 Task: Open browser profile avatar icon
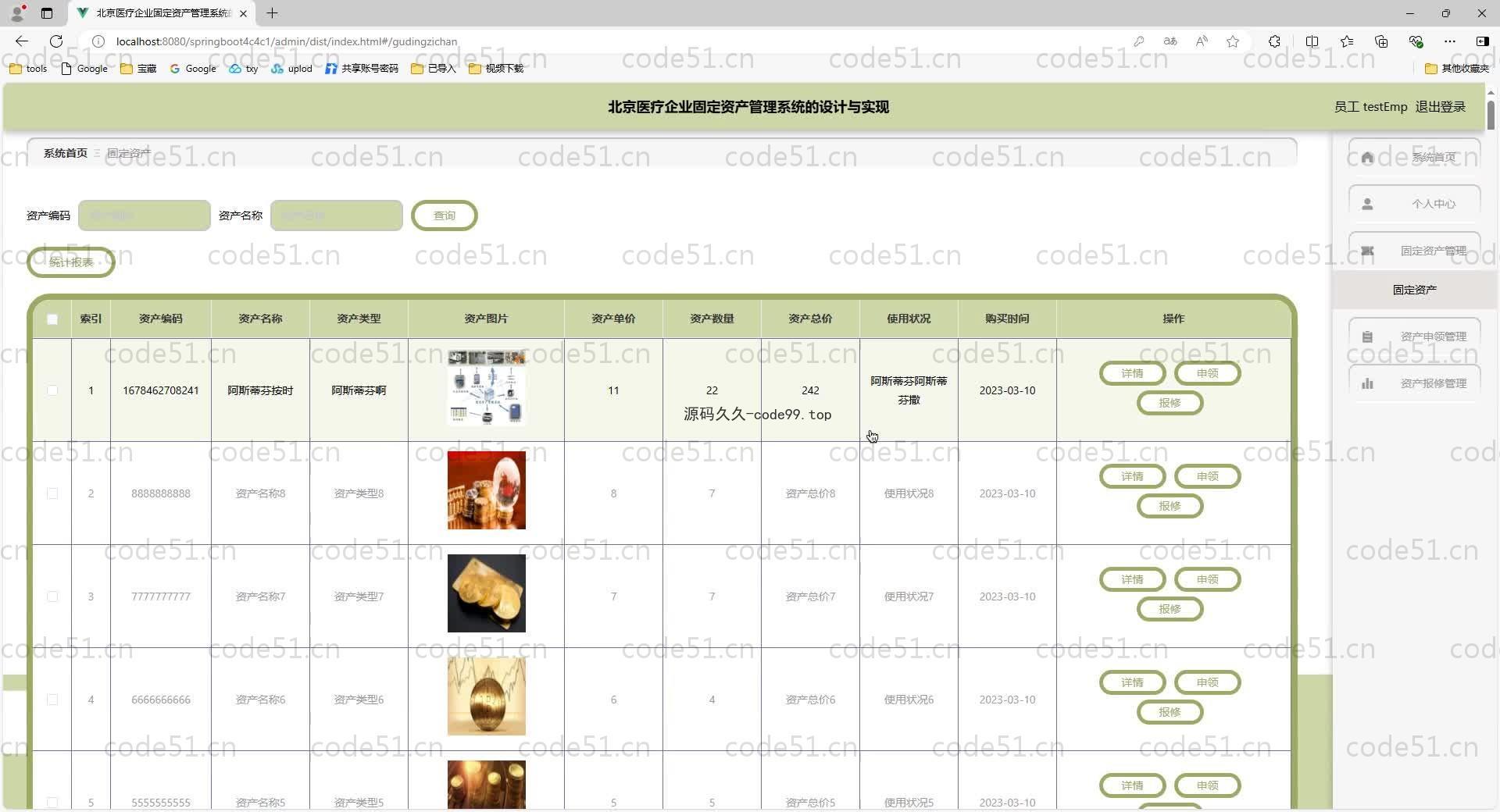click(x=17, y=13)
